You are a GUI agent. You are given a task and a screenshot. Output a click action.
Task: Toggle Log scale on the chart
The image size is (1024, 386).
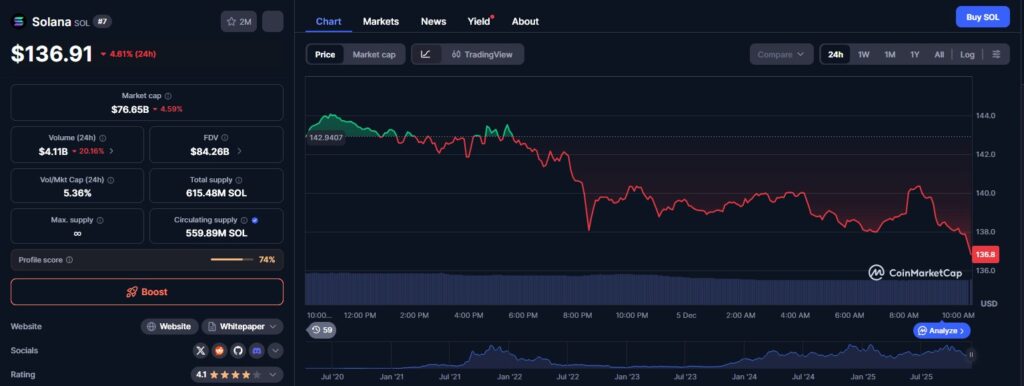tap(967, 54)
